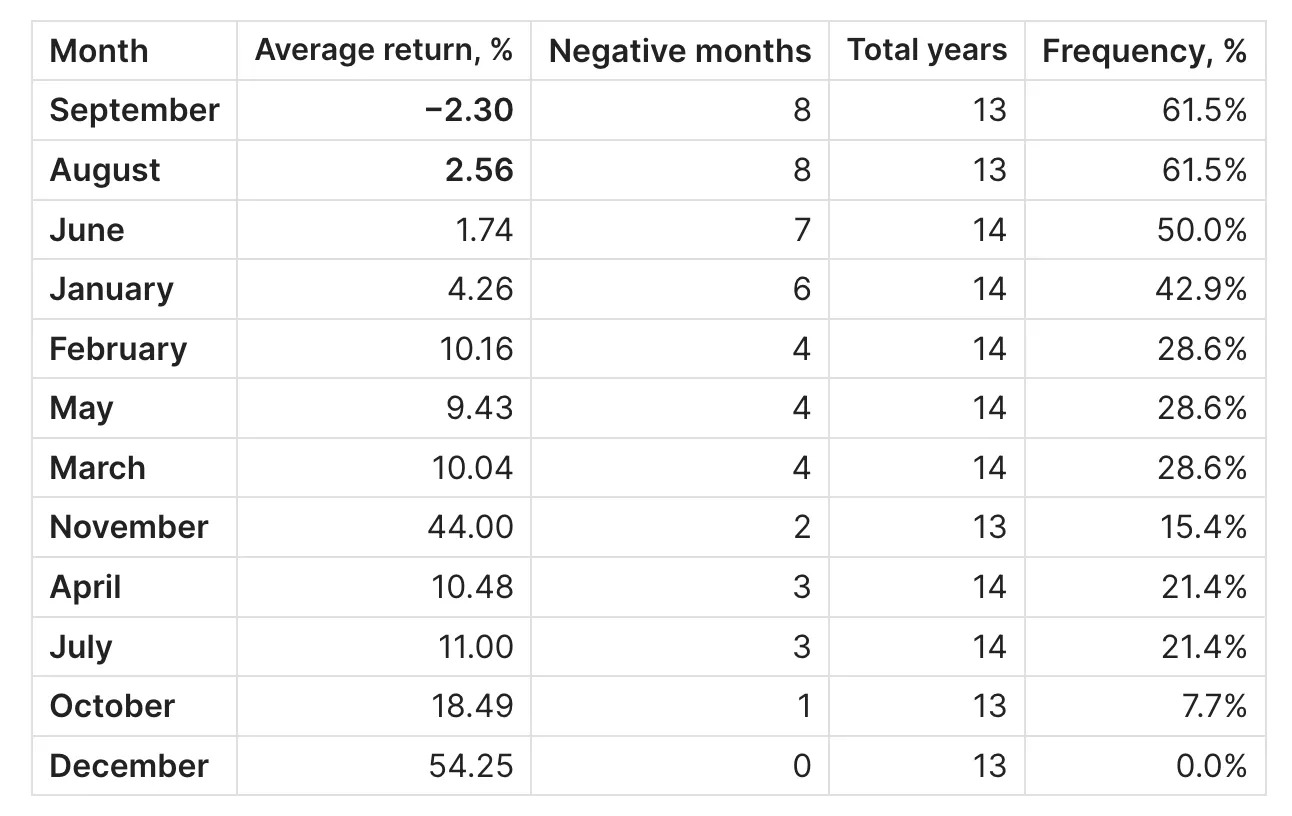Select the June month cell
1292x816 pixels.
coord(87,230)
